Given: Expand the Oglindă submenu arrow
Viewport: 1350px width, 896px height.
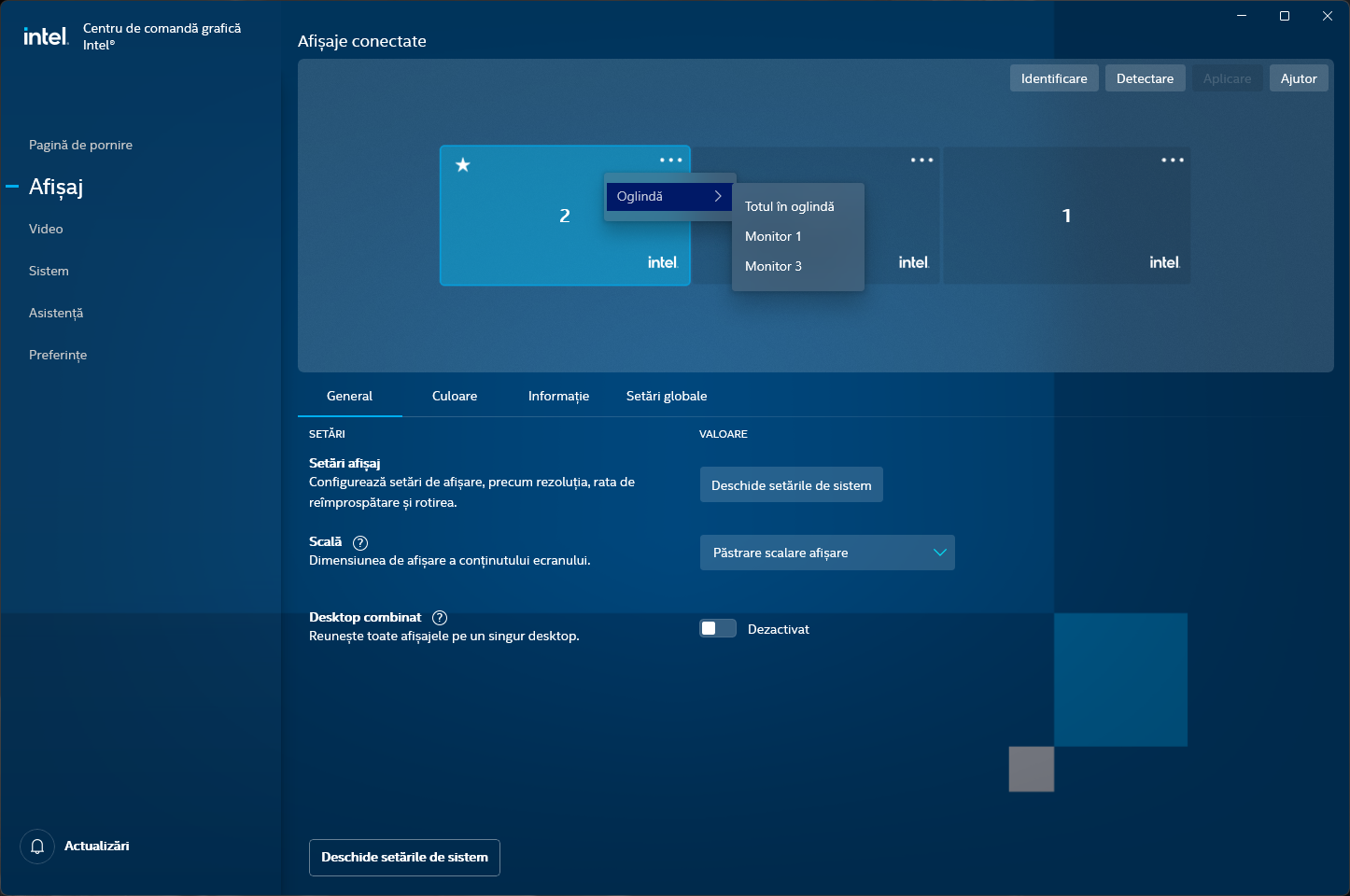Looking at the screenshot, I should (718, 196).
